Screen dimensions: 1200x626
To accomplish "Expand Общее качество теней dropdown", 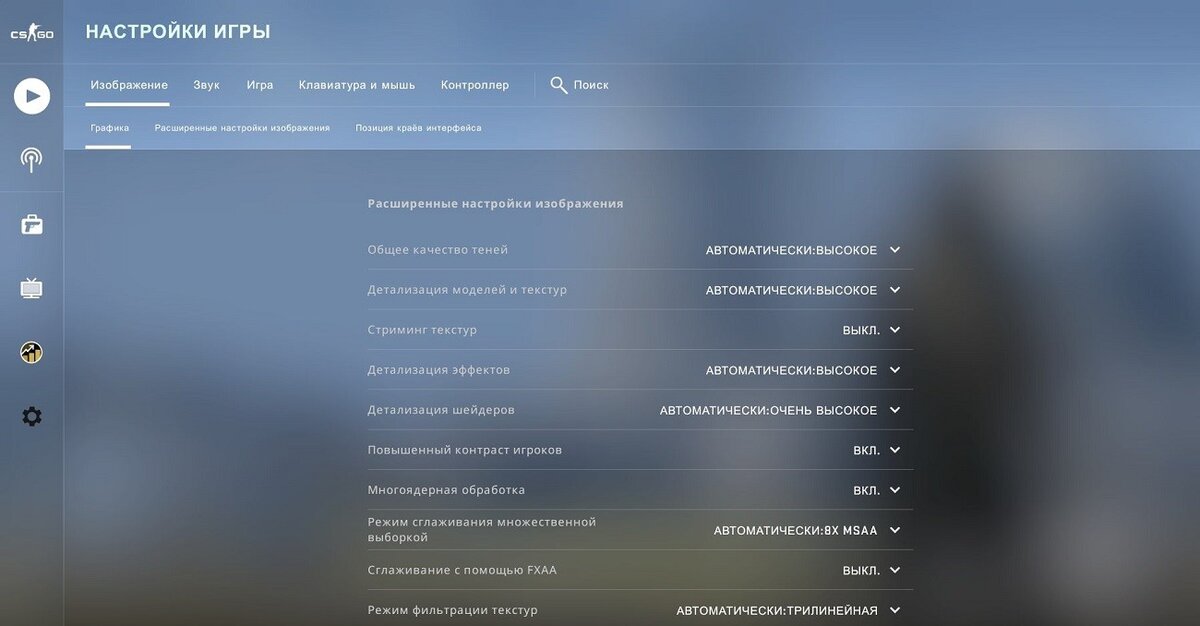I will (803, 250).
